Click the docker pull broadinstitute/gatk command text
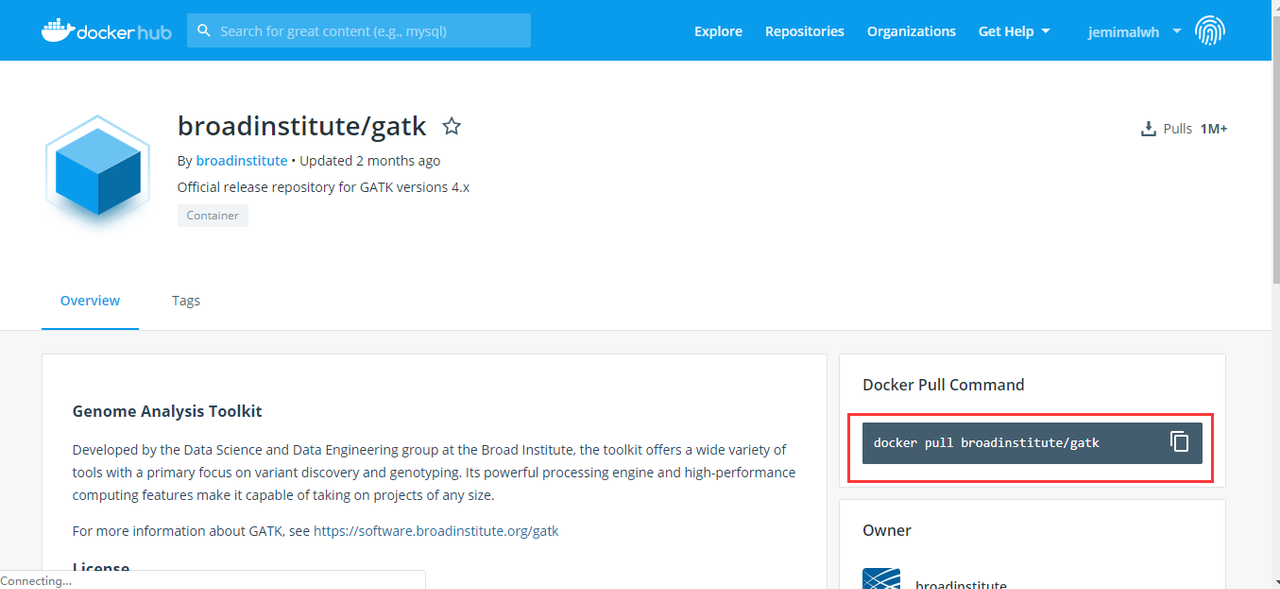 pos(986,442)
